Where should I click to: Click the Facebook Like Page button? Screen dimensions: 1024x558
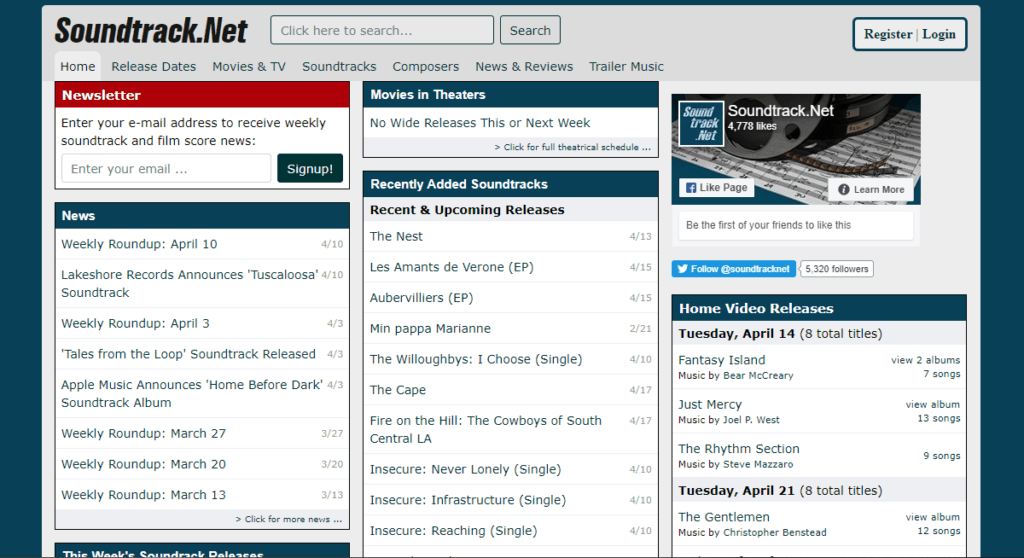coord(716,188)
